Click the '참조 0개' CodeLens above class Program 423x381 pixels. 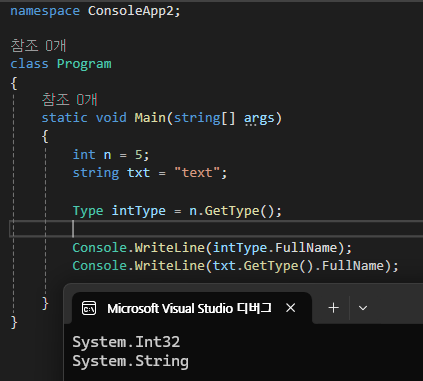[38, 46]
